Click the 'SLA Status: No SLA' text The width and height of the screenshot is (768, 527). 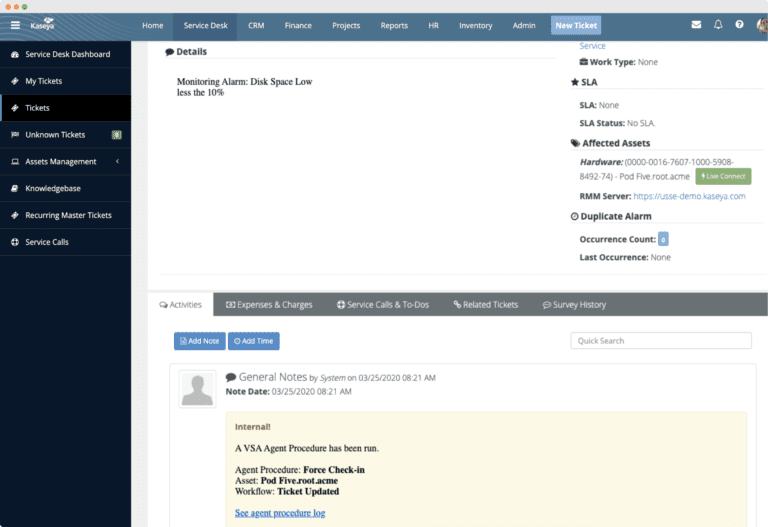[617, 123]
